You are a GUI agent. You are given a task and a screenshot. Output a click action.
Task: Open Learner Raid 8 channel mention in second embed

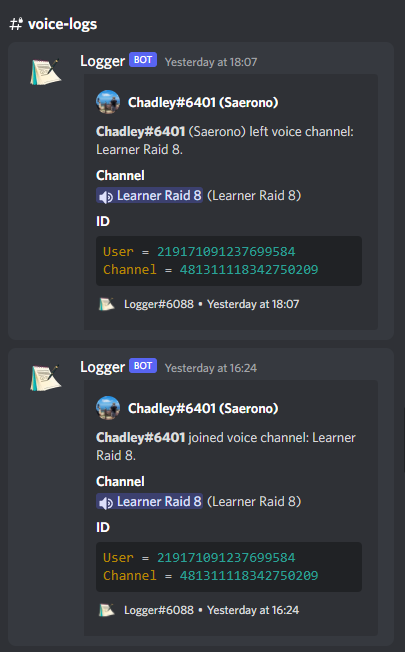(x=150, y=501)
